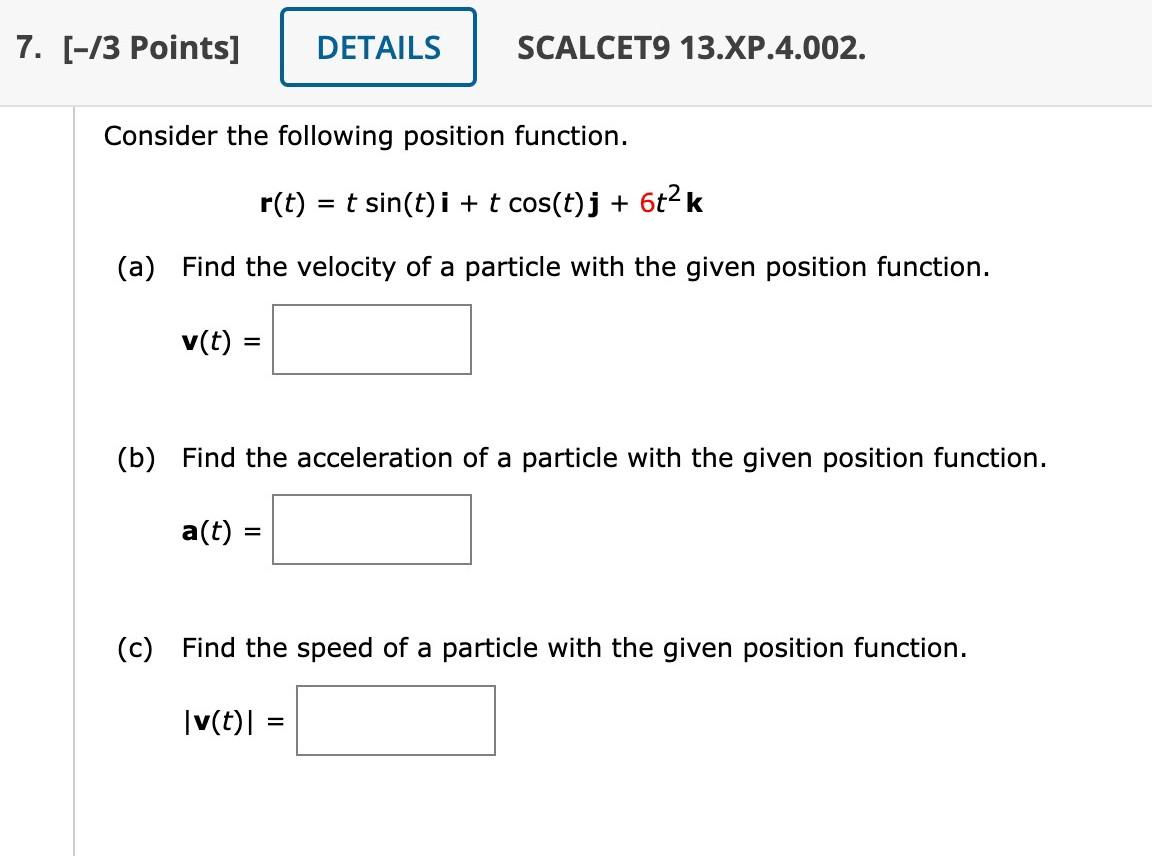Click part (a) label
The image size is (1152, 856).
coord(137,267)
